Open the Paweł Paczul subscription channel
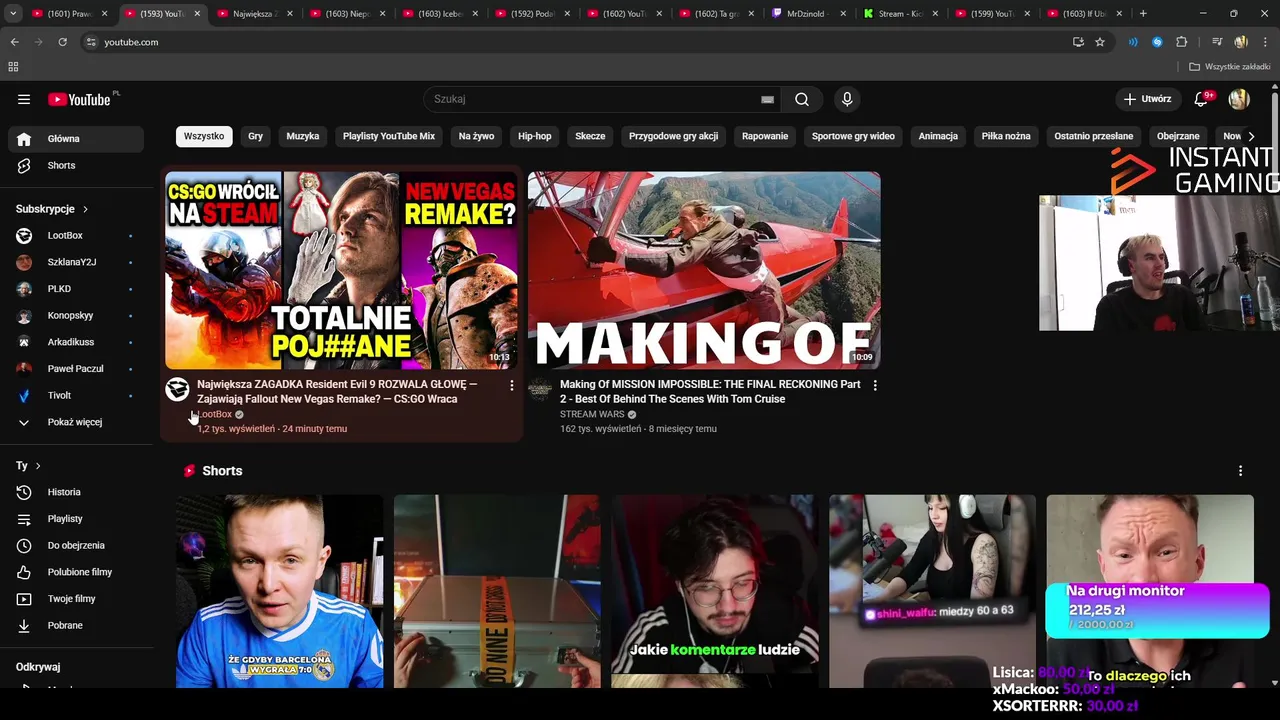 (76, 368)
